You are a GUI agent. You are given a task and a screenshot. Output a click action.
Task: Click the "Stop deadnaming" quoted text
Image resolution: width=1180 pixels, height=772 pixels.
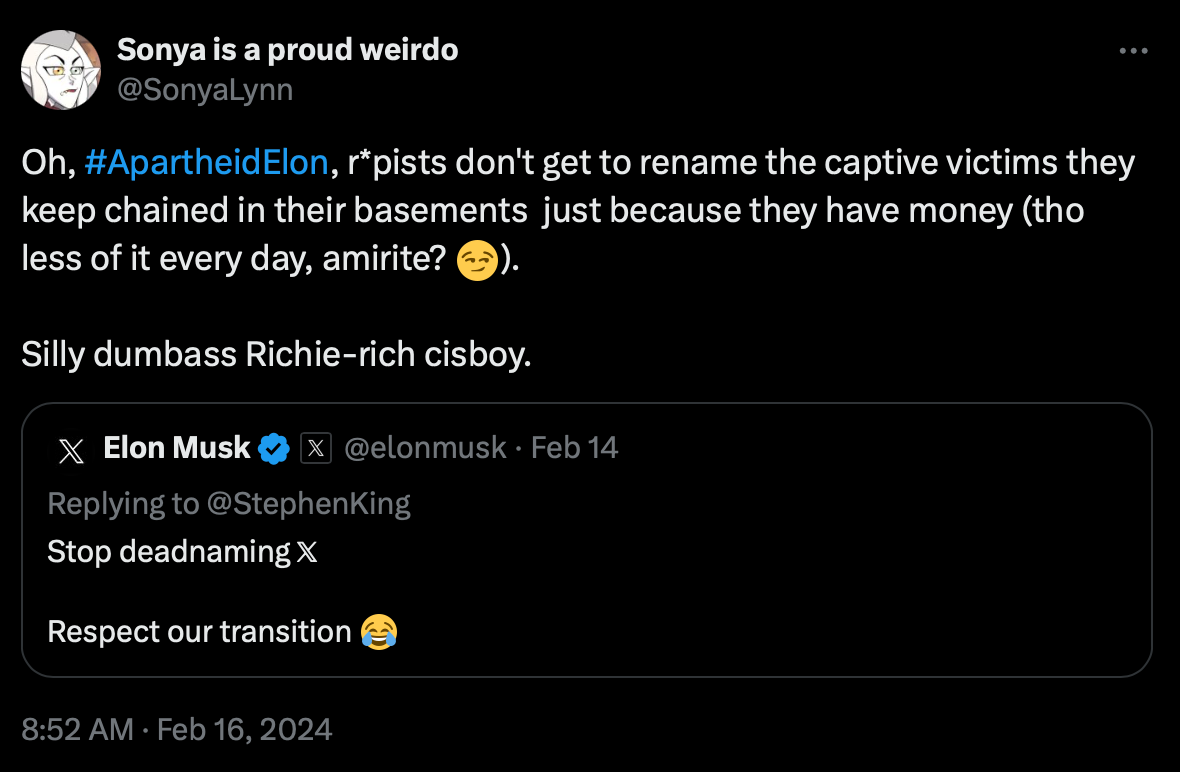point(168,552)
